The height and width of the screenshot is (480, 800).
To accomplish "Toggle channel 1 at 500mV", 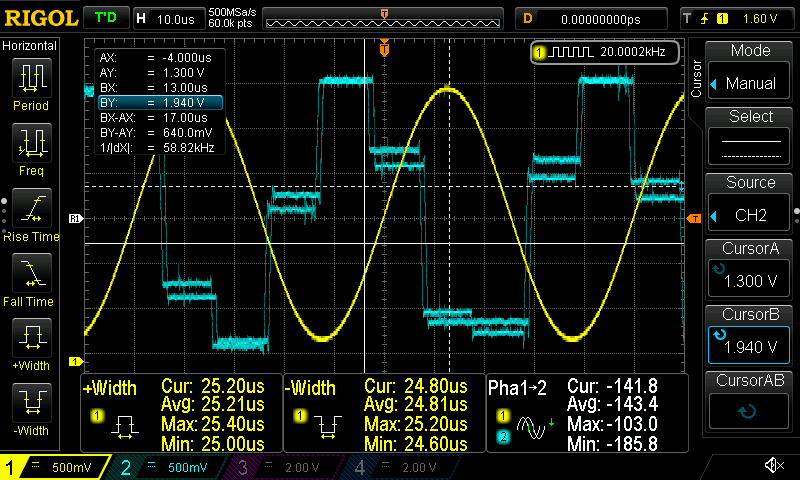I will (x=55, y=467).
